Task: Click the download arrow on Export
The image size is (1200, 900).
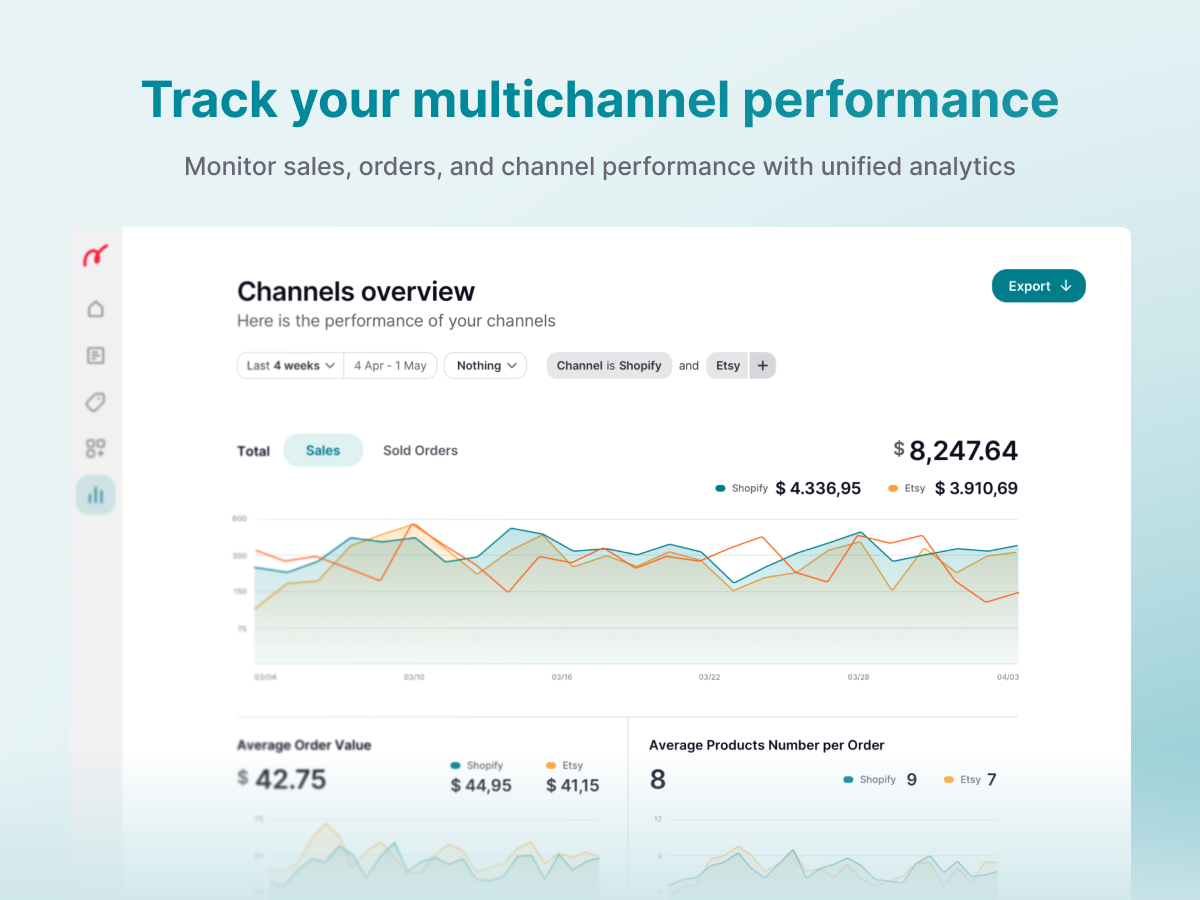Action: pyautogui.click(x=1066, y=286)
